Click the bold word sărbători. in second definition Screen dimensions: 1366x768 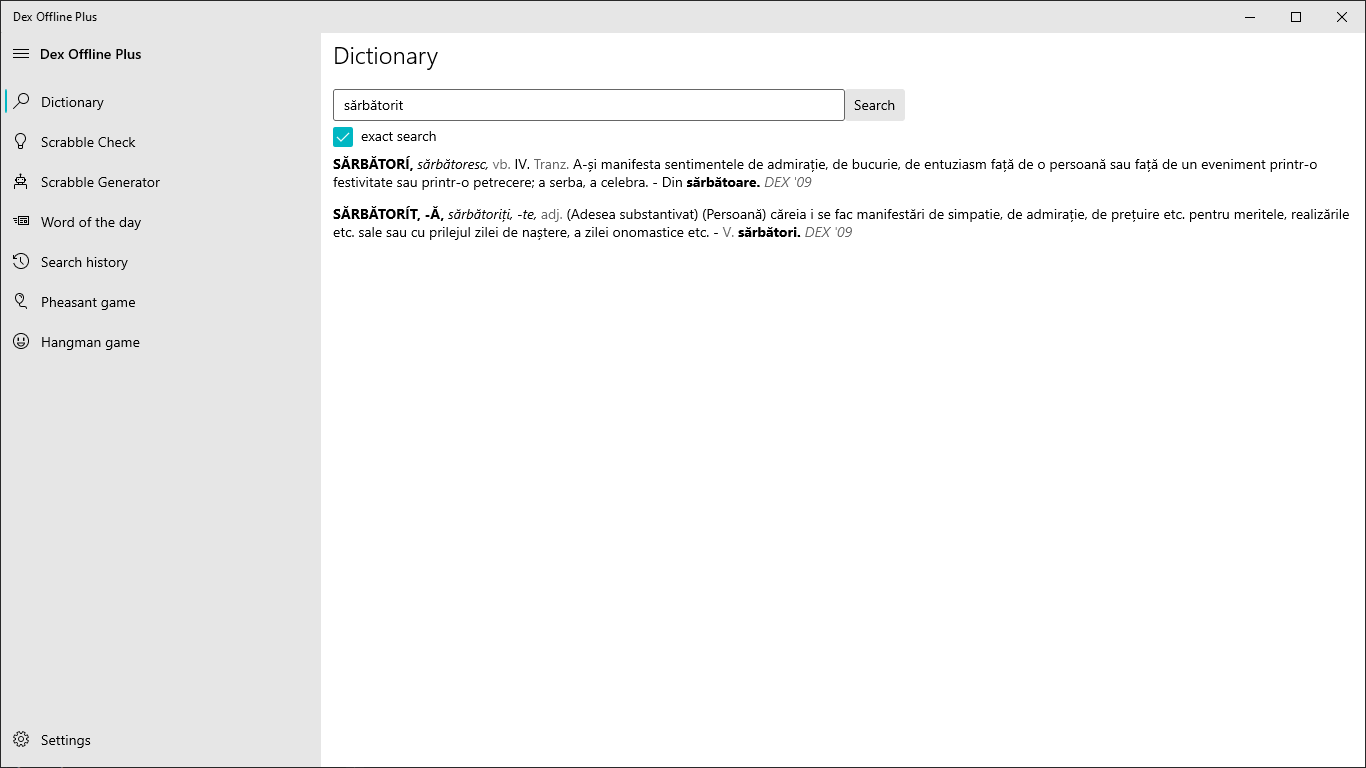pos(769,233)
